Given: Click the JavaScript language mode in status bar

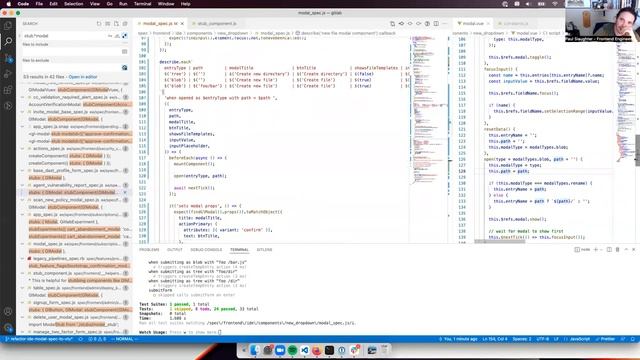Looking at the screenshot, I should pyautogui.click(x=580, y=339).
